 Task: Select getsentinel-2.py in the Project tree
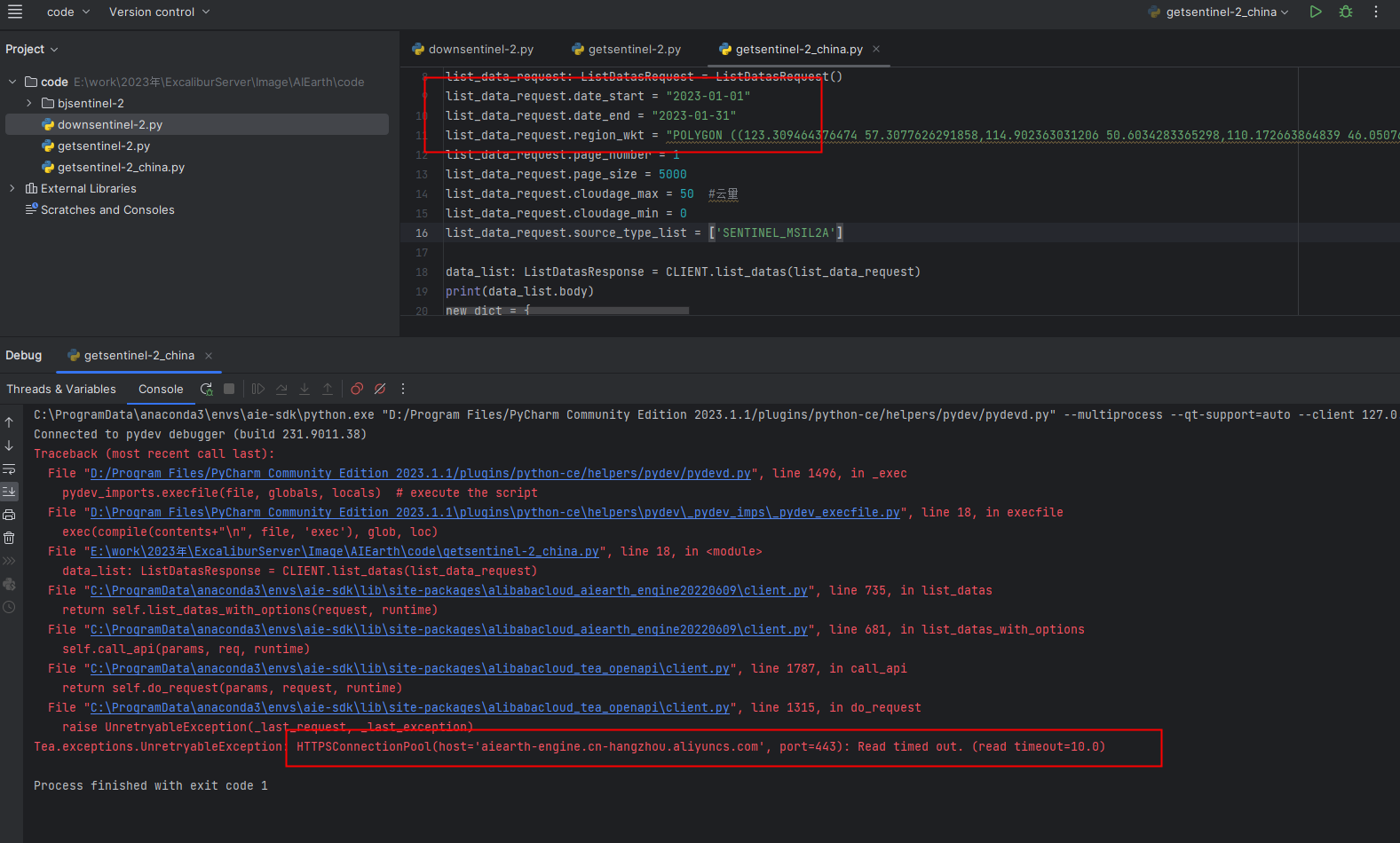tap(103, 146)
